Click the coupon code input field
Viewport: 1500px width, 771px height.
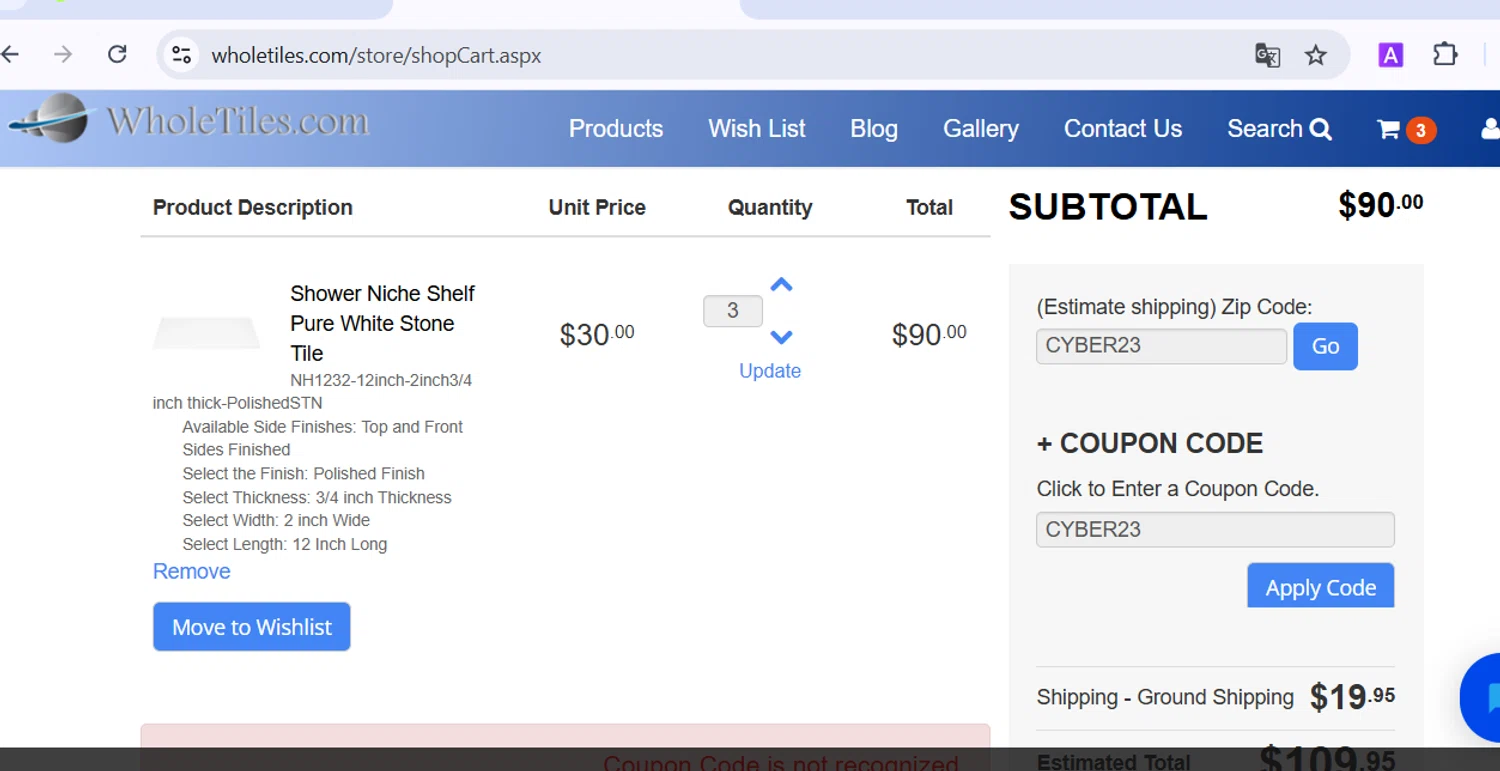pos(1215,530)
